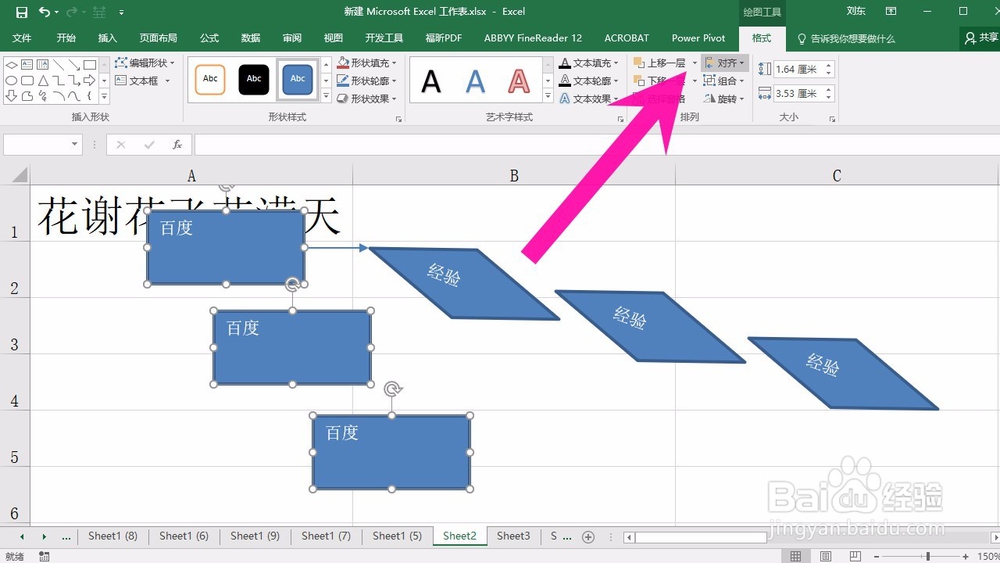
Task: Add a new sheet with plus icon
Action: pyautogui.click(x=588, y=537)
